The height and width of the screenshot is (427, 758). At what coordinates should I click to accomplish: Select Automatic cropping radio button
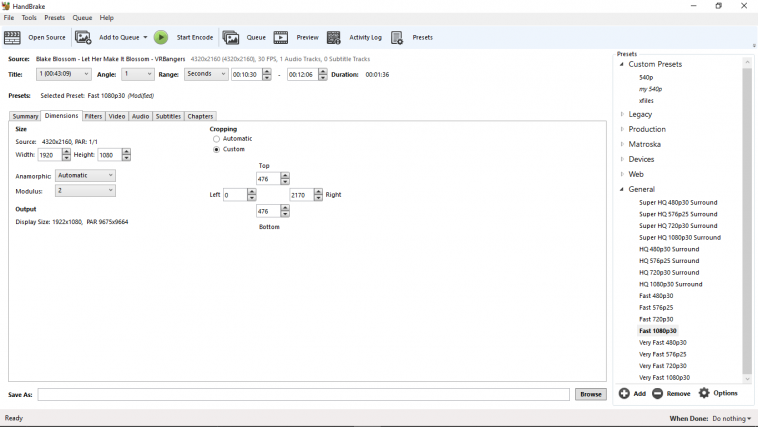216,139
